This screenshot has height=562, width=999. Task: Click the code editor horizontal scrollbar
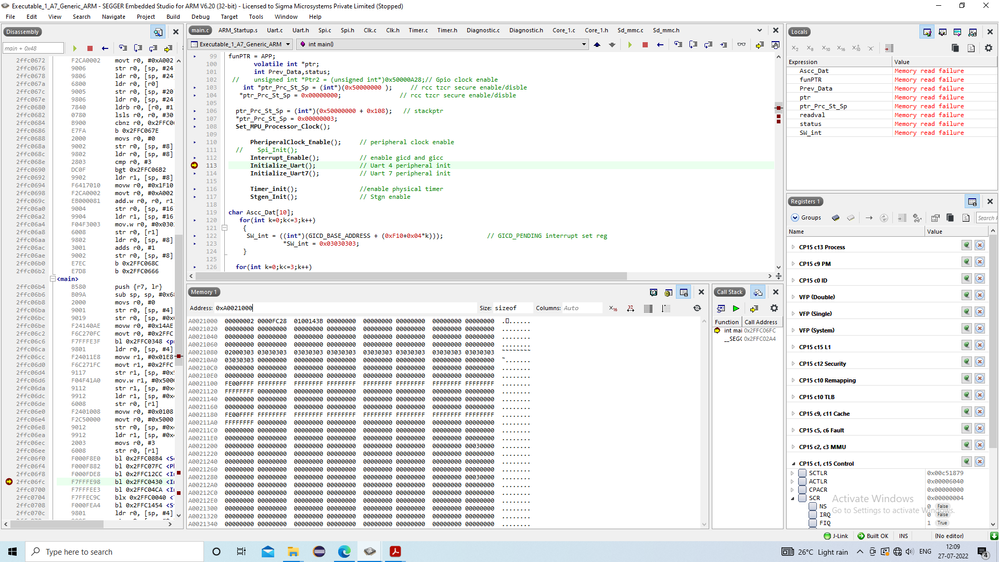tap(408, 276)
